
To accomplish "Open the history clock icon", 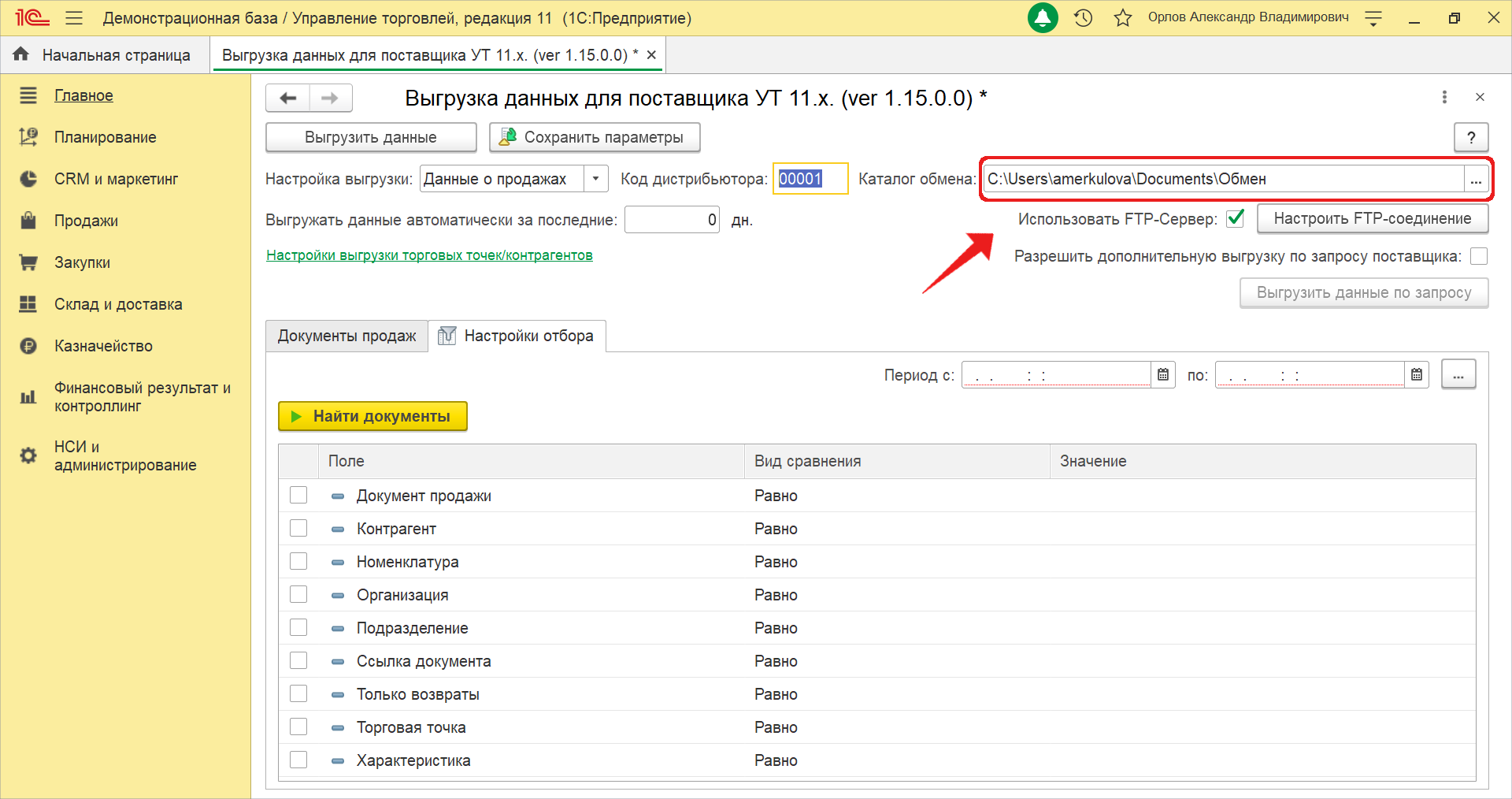I will [1084, 17].
